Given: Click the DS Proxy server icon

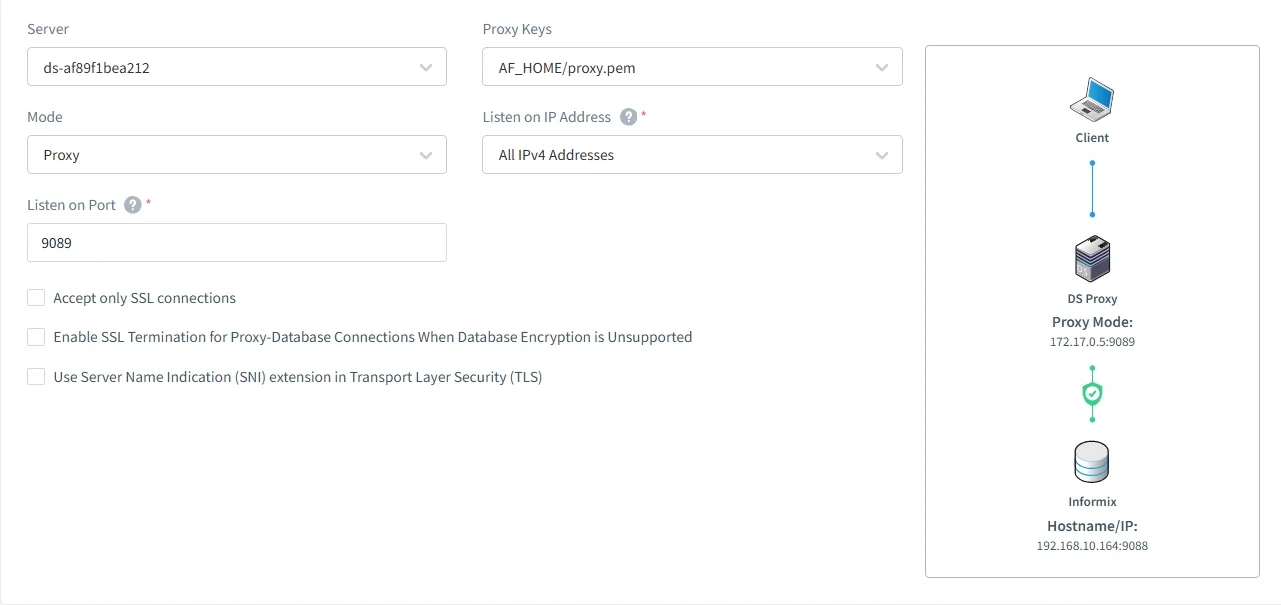Looking at the screenshot, I should [1091, 259].
